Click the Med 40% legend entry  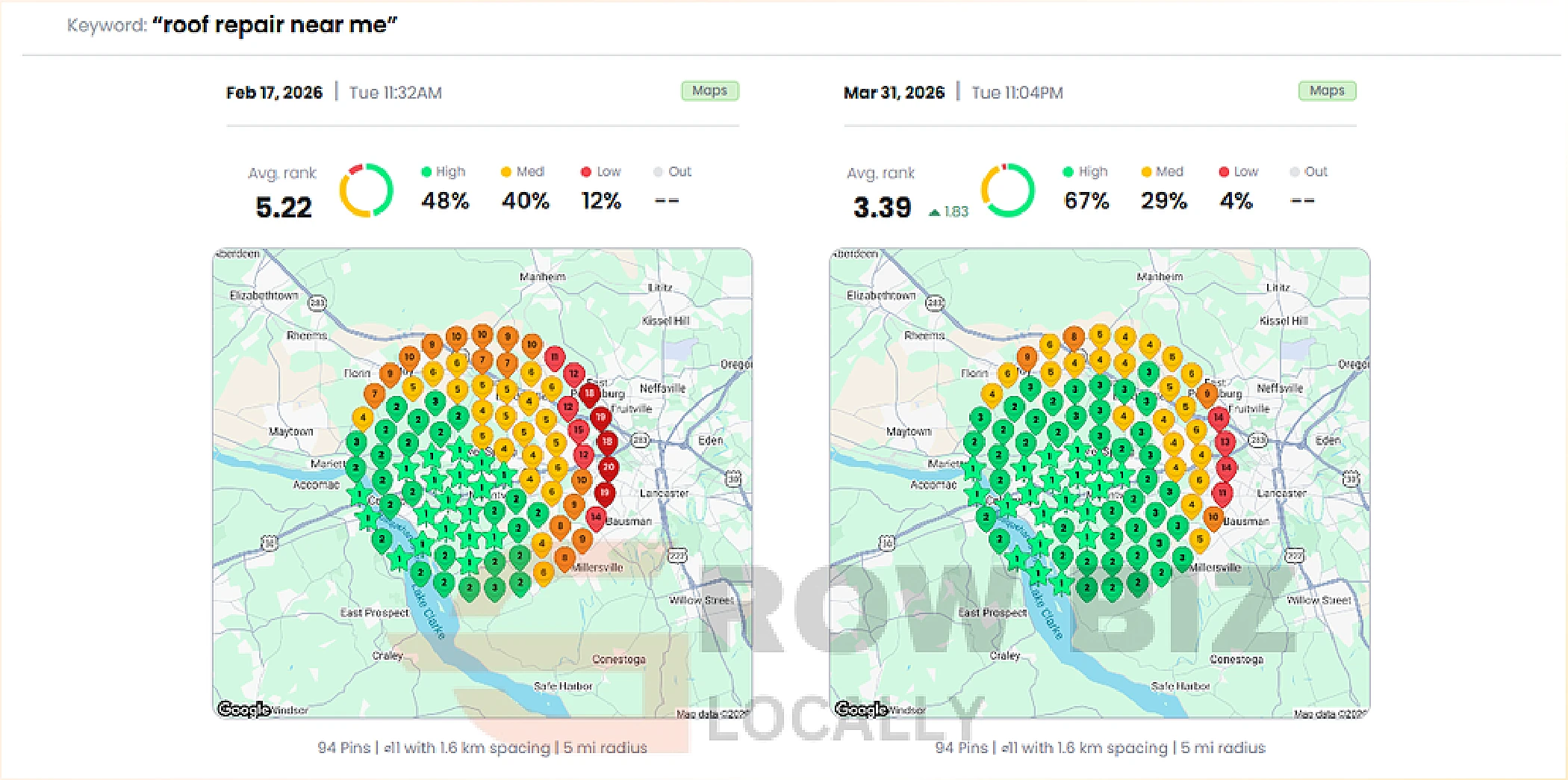pos(525,188)
